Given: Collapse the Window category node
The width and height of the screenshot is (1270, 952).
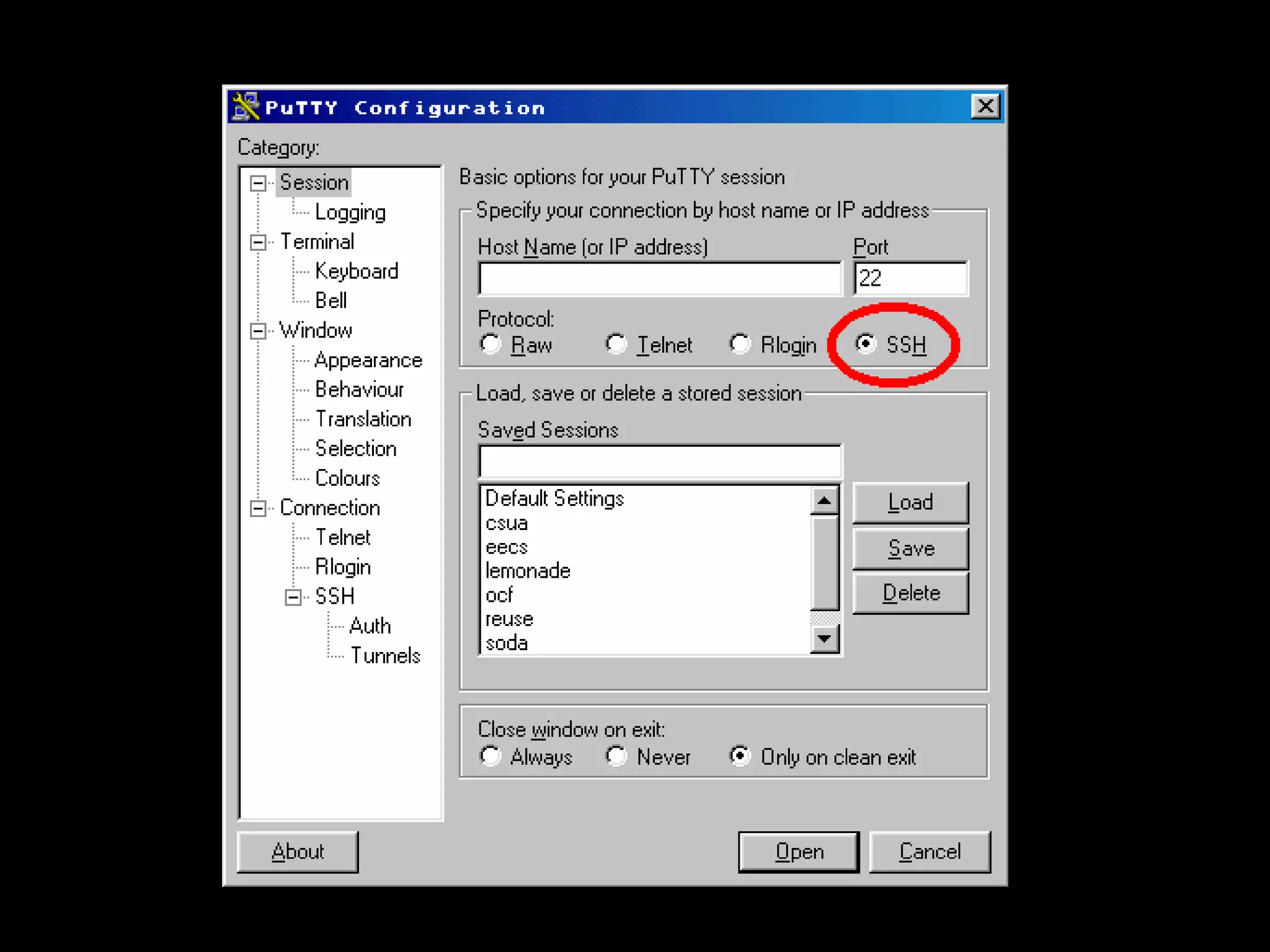Looking at the screenshot, I should coord(258,331).
